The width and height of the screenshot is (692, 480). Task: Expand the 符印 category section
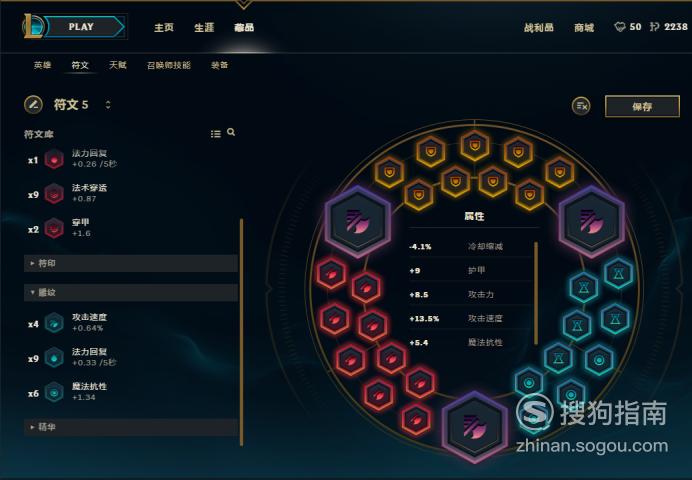(131, 263)
